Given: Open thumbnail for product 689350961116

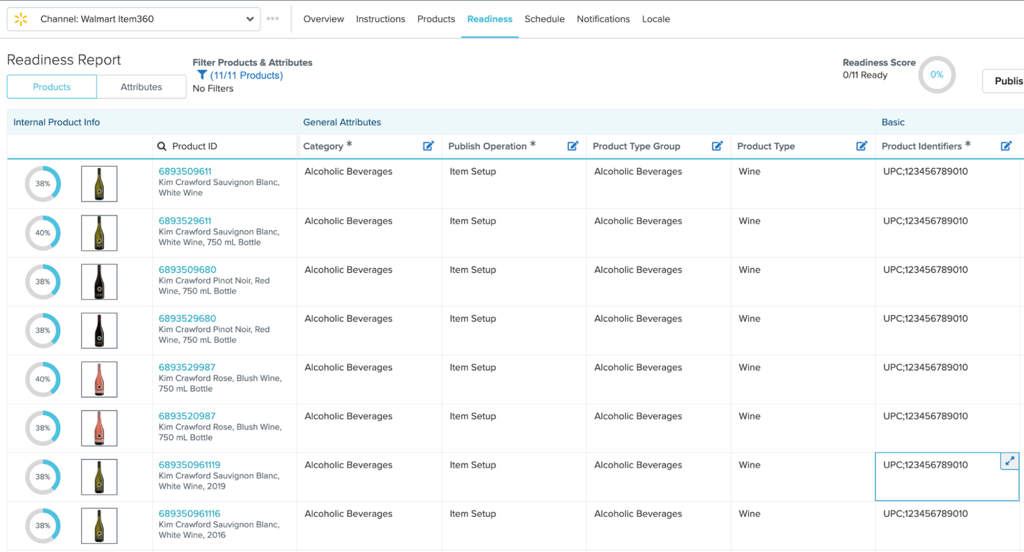Looking at the screenshot, I should [99, 526].
